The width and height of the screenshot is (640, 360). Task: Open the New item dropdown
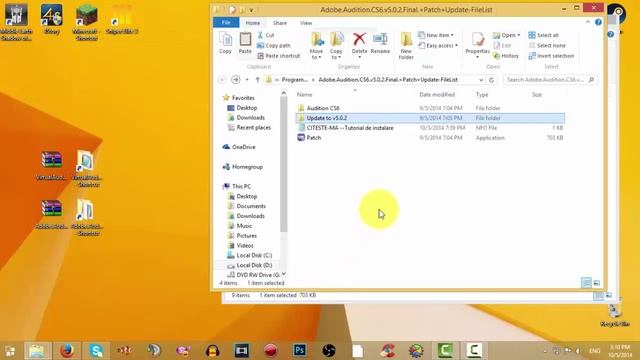click(436, 35)
